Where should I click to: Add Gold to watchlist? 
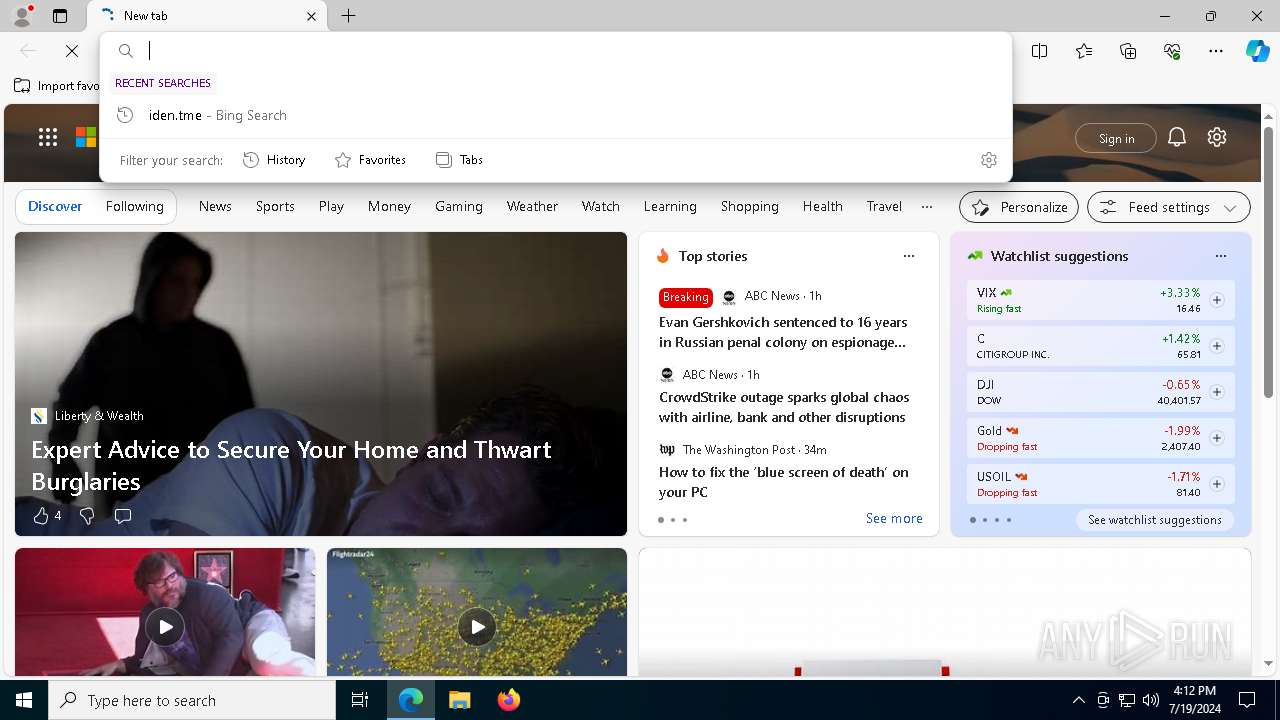click(1217, 438)
